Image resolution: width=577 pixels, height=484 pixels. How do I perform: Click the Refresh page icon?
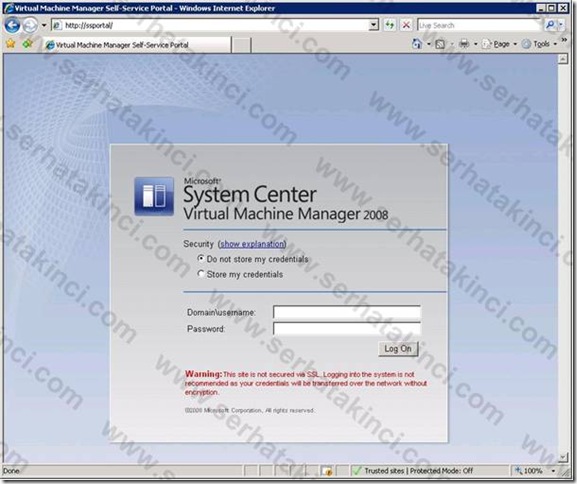[390, 25]
